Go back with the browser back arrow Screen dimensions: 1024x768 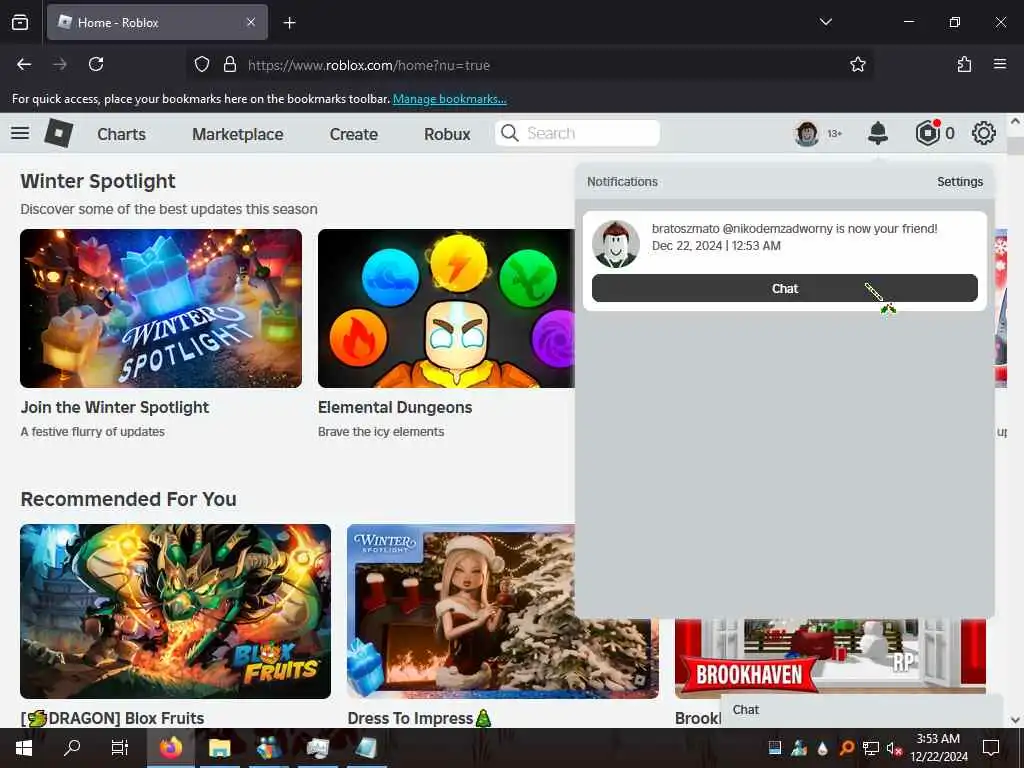coord(24,64)
